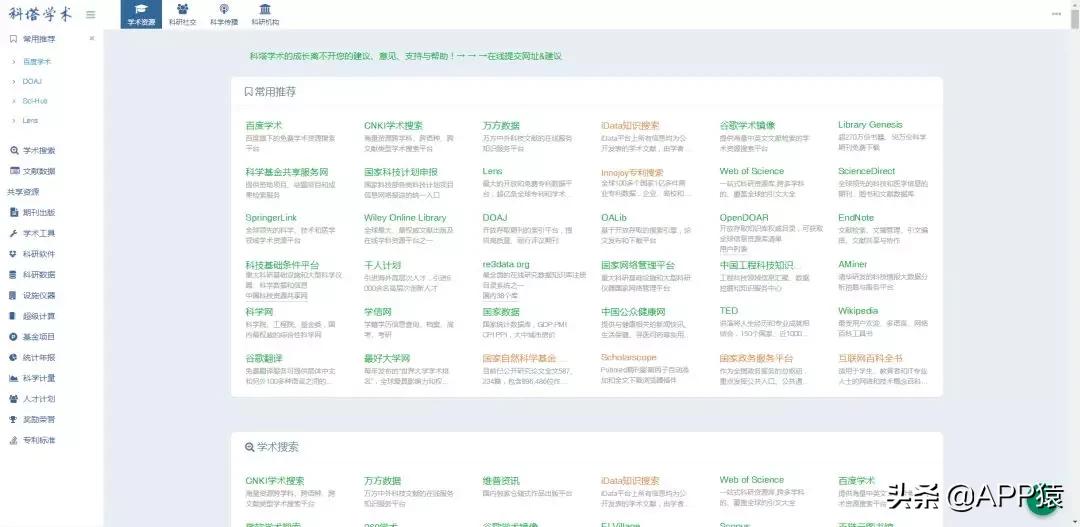Open Wiley Online Library link

tap(405, 218)
